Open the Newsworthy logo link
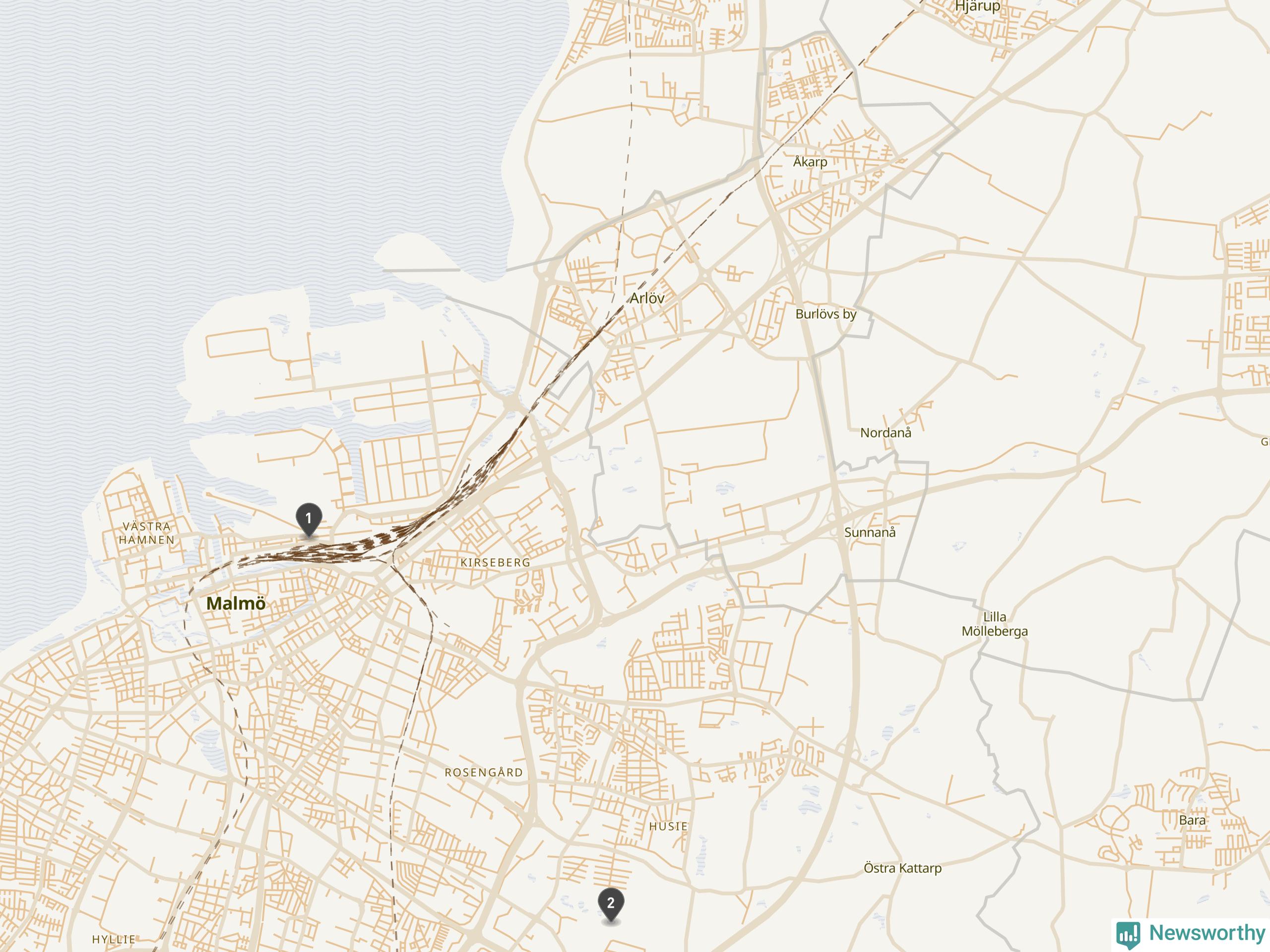The image size is (1270, 952). [1191, 933]
